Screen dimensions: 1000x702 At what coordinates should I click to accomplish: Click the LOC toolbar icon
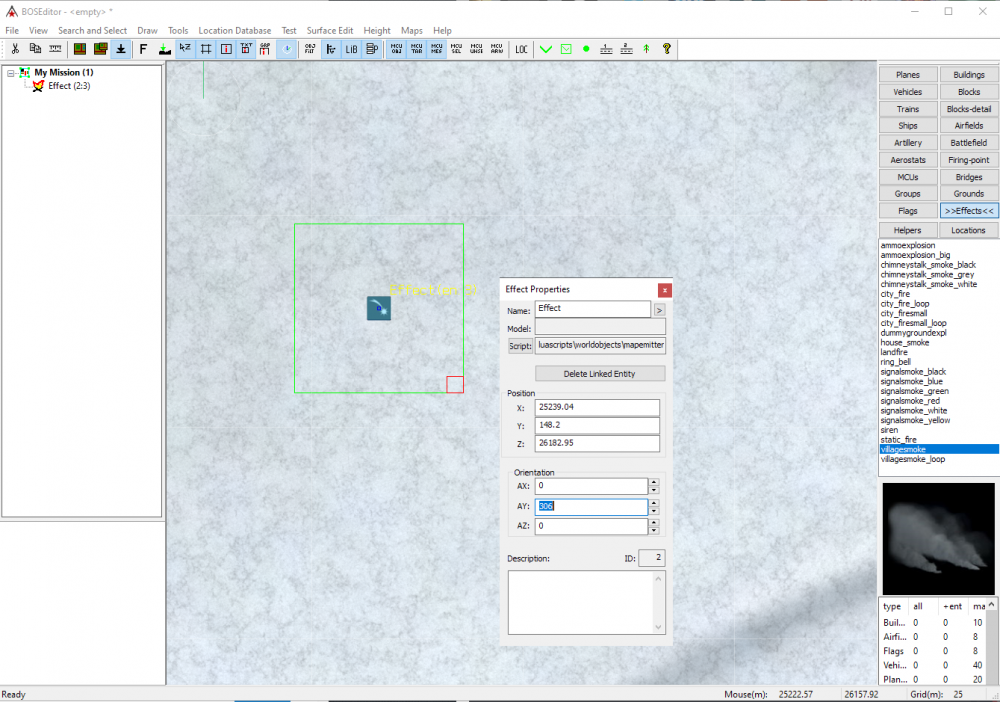tap(521, 49)
